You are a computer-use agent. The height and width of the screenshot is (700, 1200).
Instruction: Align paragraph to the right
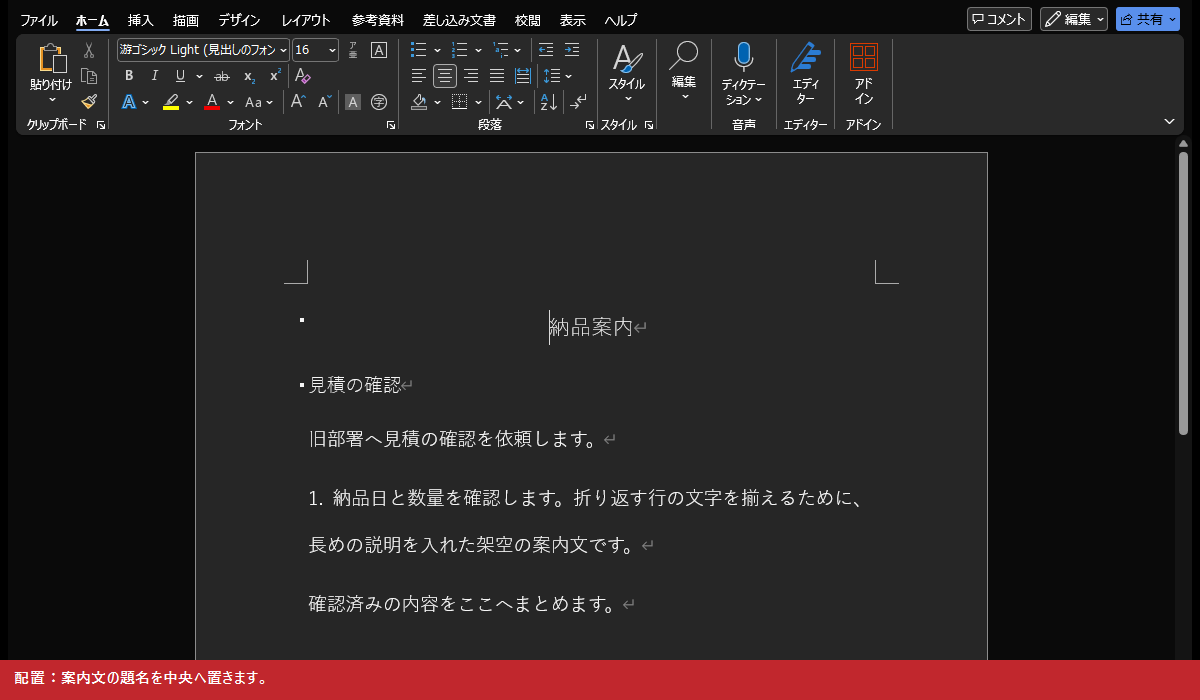tap(471, 76)
